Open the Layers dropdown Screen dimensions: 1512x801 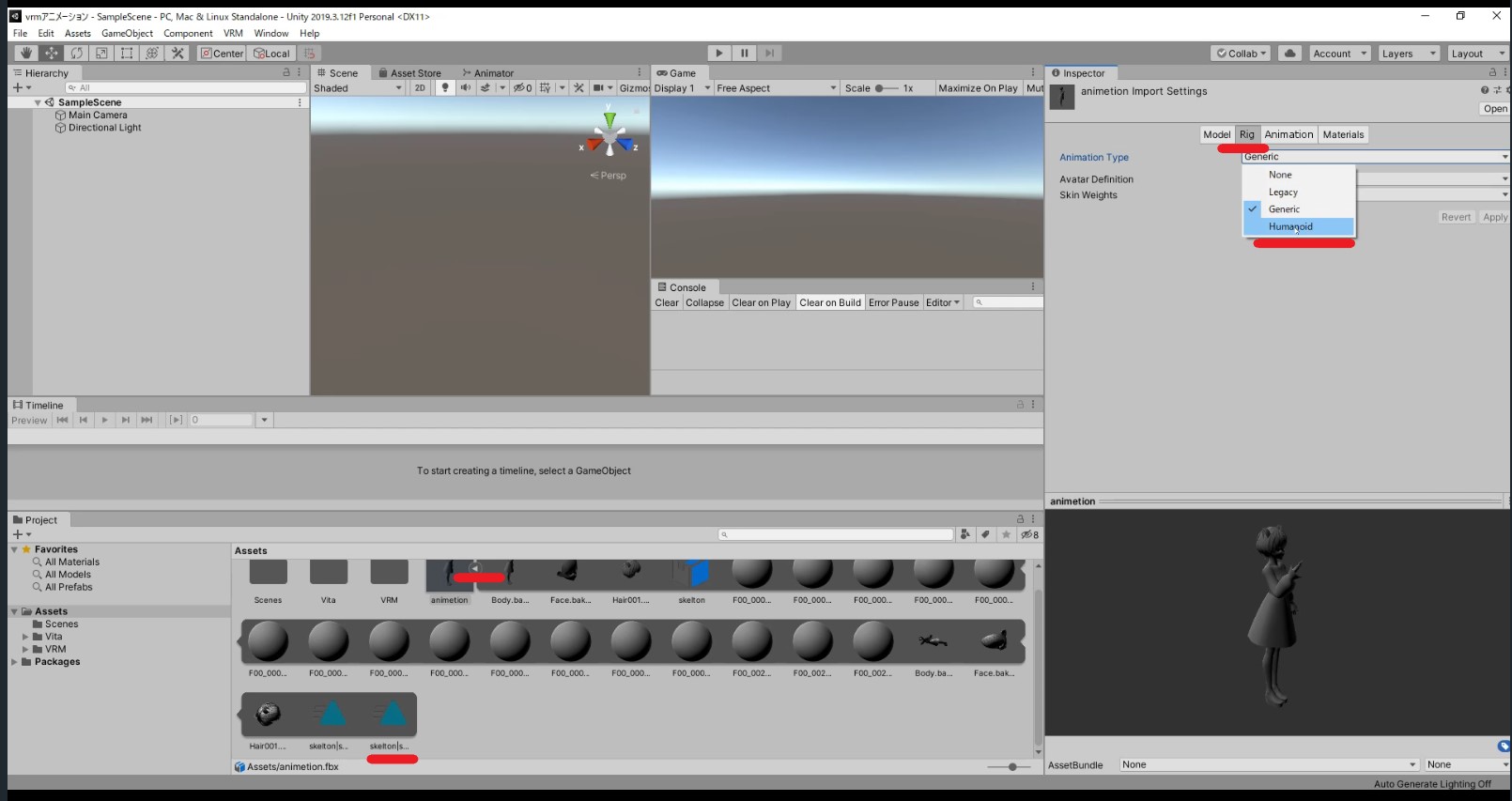(1409, 54)
